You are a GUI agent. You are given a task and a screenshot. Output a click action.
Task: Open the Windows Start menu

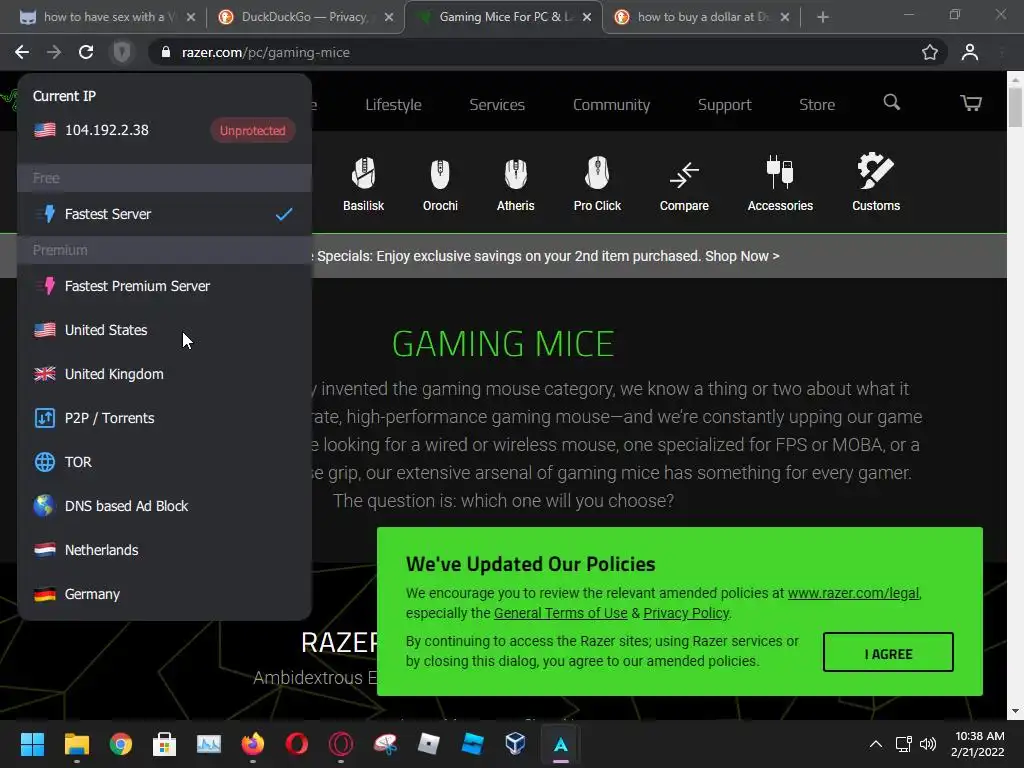click(x=32, y=744)
